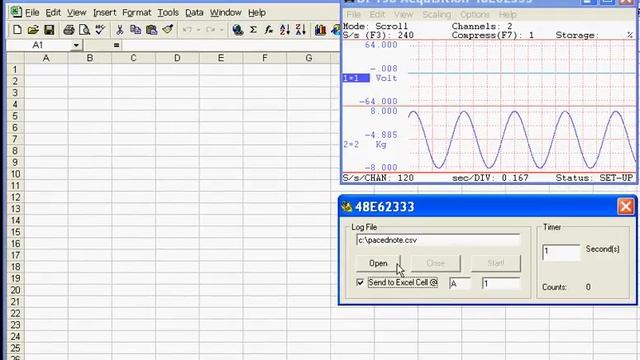Click the Timer seconds input field
Screen dimensions: 640x360
(561, 251)
